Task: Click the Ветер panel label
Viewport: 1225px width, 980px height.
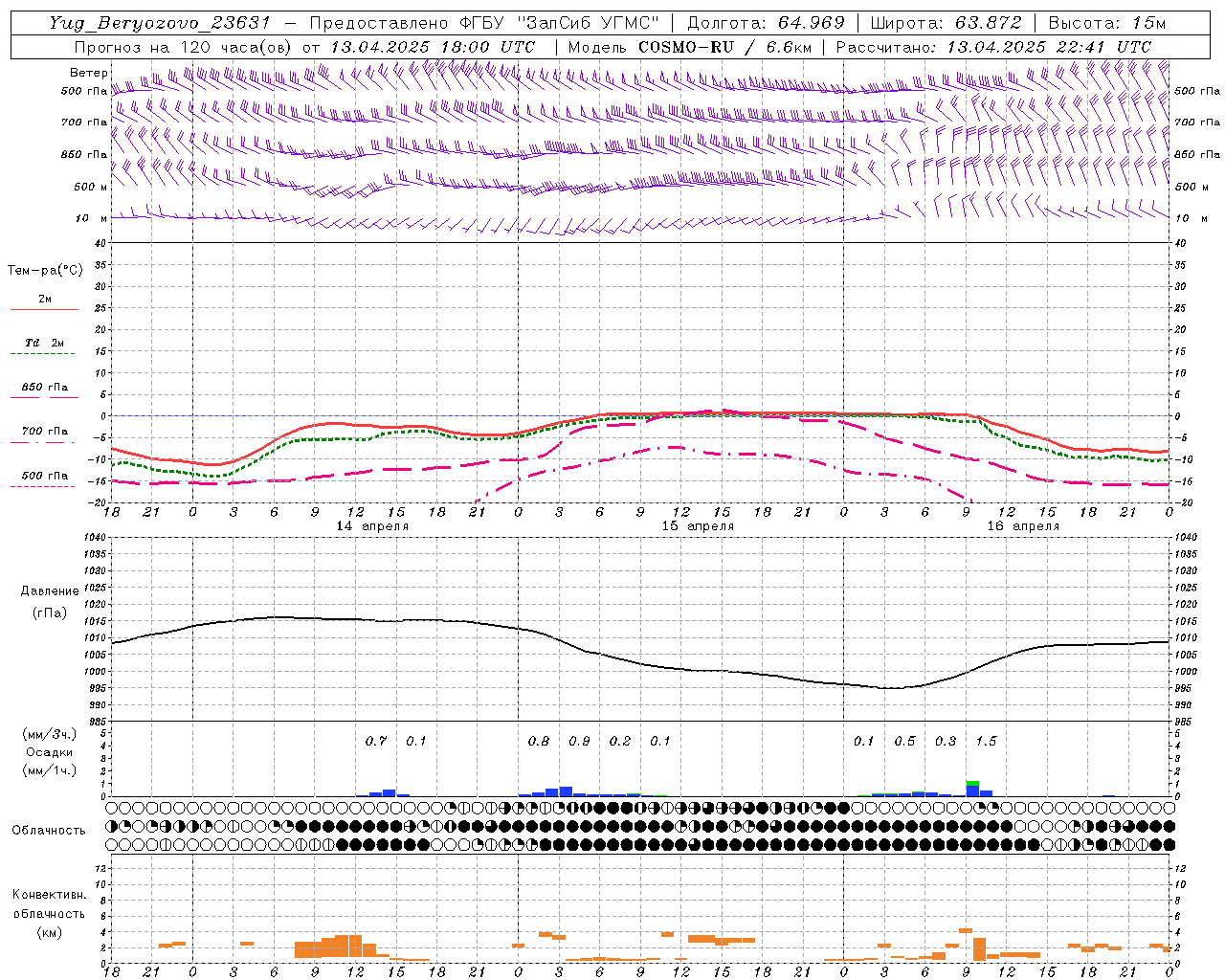Action: 88,73
